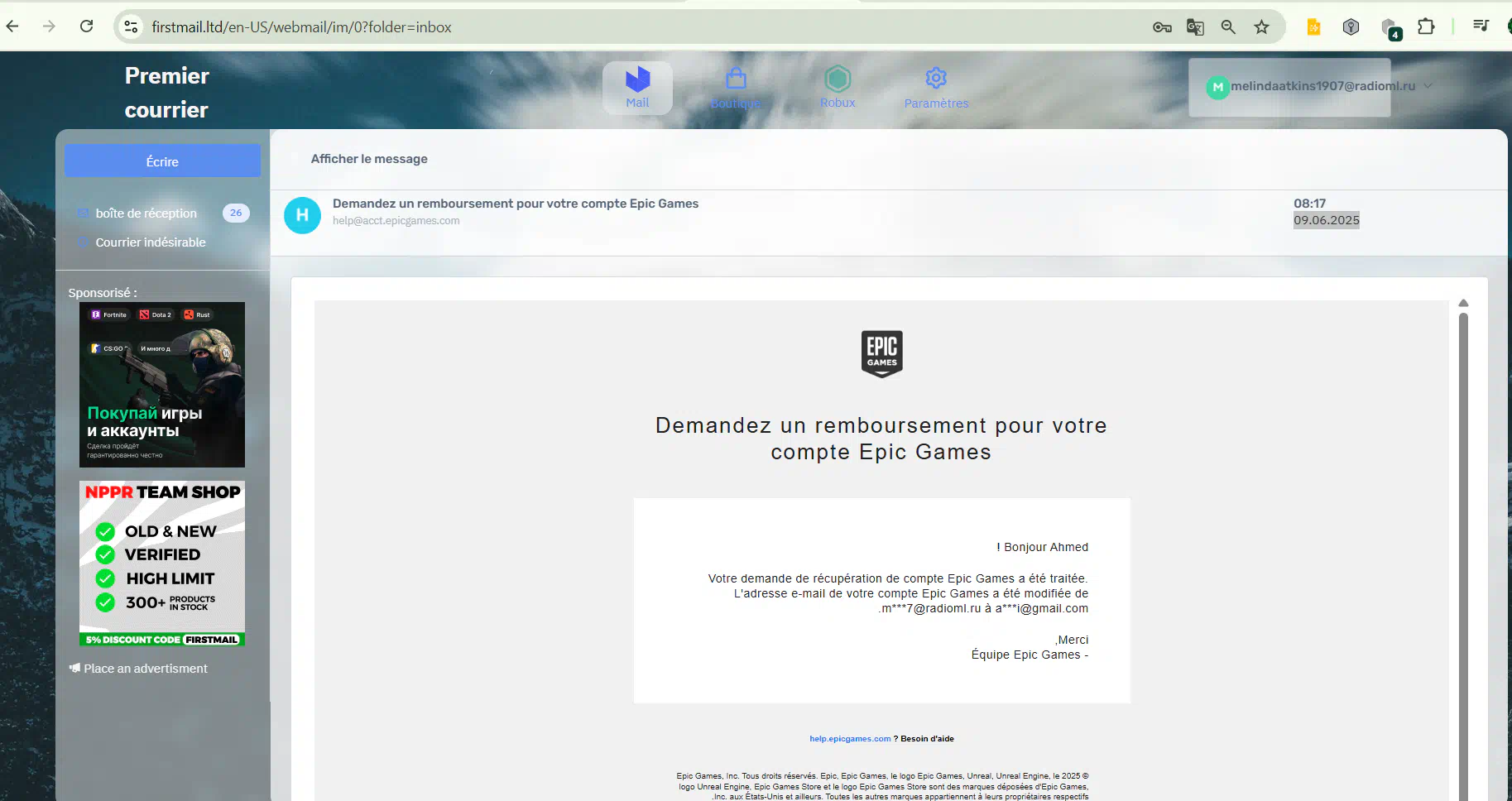1512x801 pixels.
Task: View site information icon in address bar
Action: click(131, 27)
